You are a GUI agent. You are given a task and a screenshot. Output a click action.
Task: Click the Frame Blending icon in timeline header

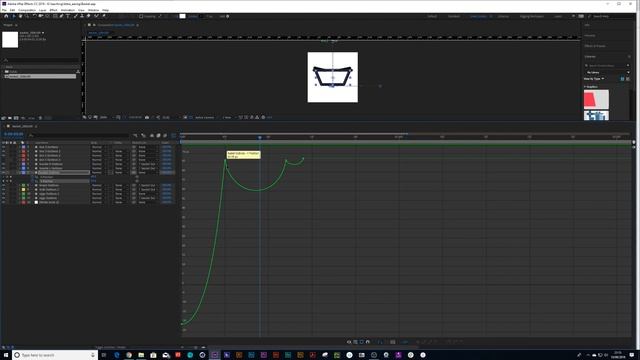click(x=158, y=136)
